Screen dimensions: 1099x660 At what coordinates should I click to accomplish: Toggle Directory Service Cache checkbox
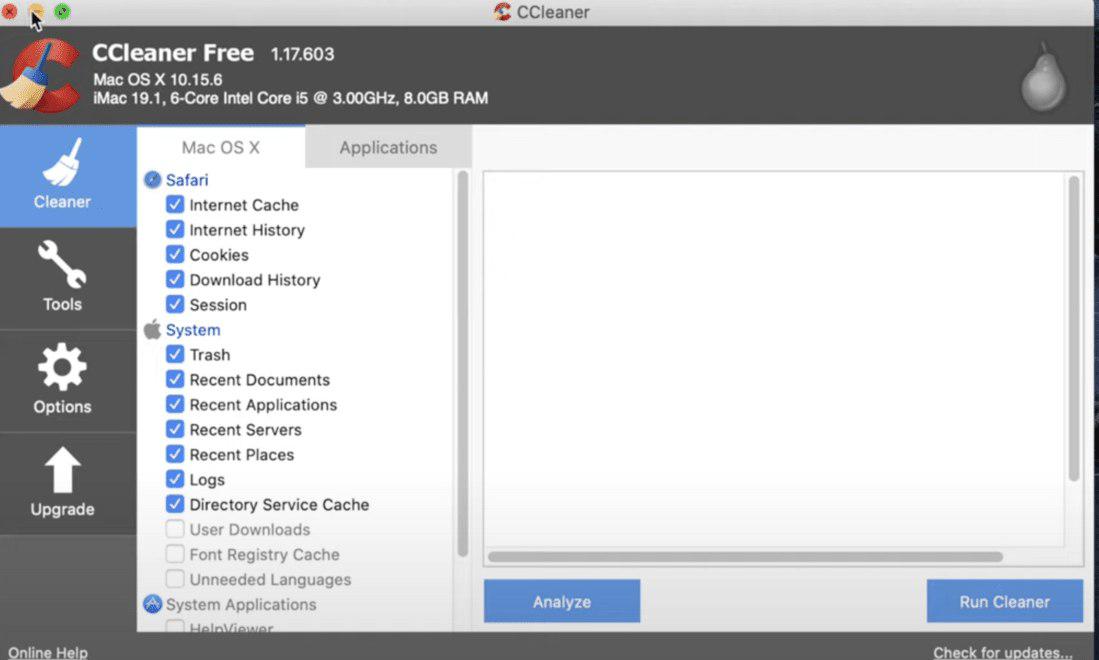click(175, 504)
